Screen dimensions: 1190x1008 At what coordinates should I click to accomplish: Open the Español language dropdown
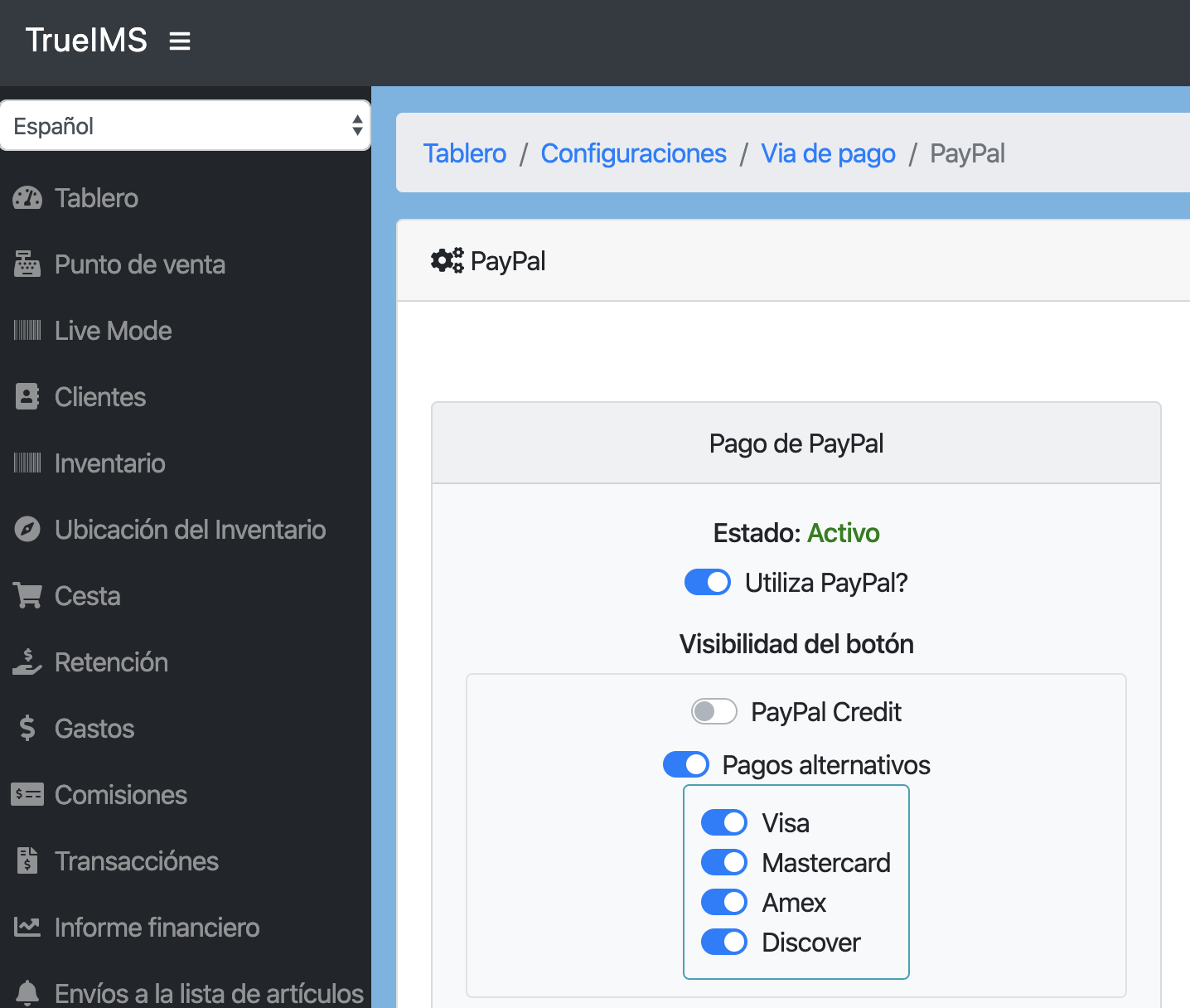(186, 126)
